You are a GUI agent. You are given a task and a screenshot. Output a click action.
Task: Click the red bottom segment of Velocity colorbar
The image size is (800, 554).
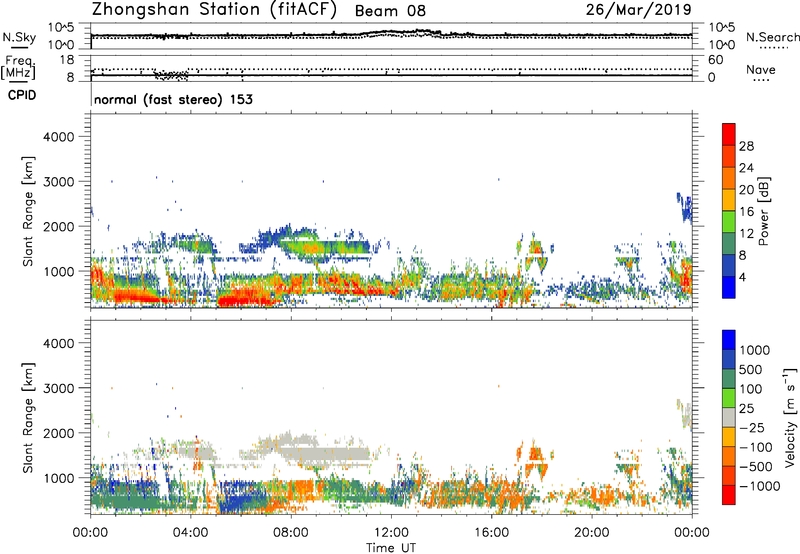click(729, 495)
